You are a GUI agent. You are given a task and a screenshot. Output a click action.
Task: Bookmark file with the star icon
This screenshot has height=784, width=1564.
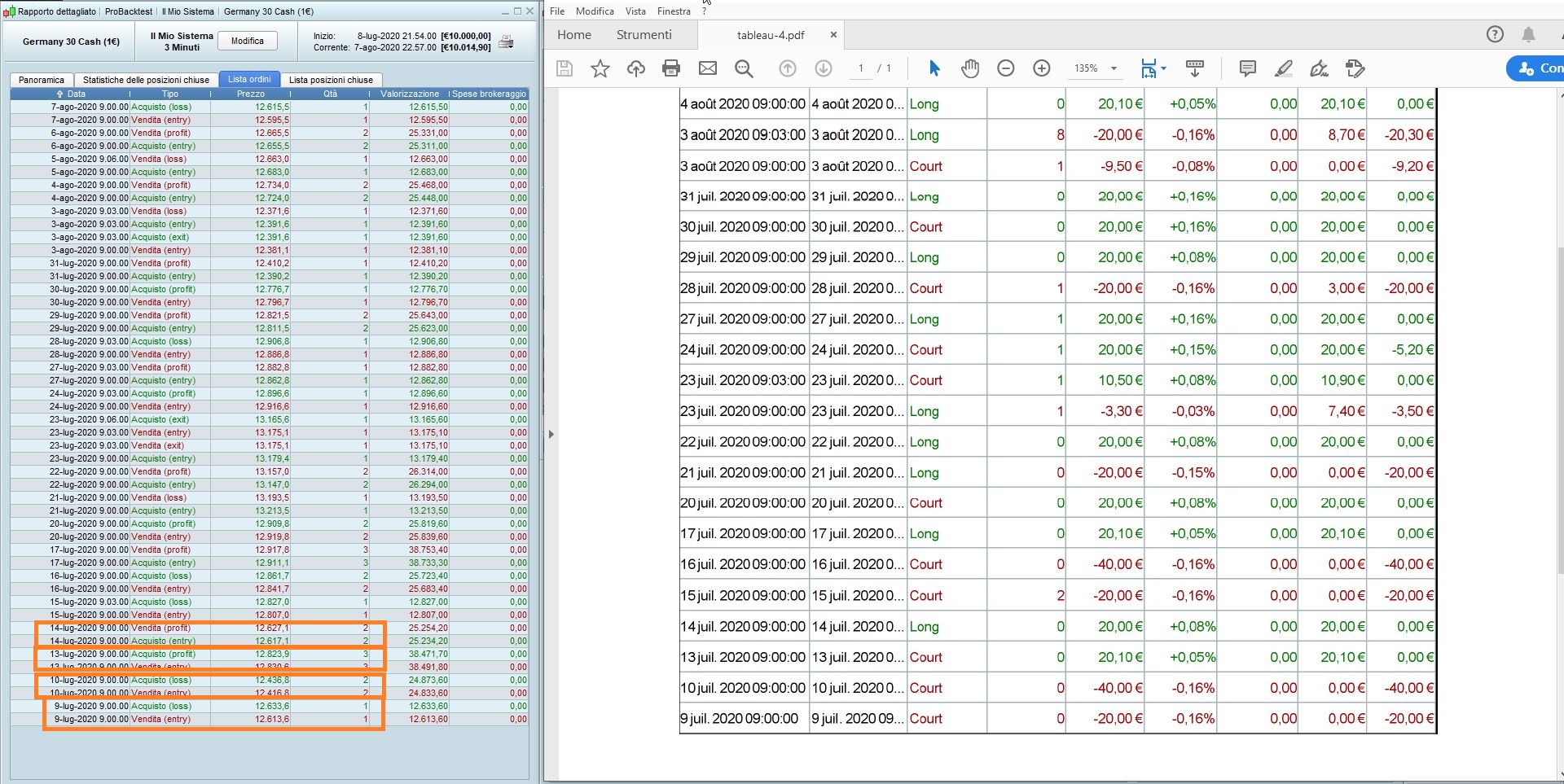point(600,68)
